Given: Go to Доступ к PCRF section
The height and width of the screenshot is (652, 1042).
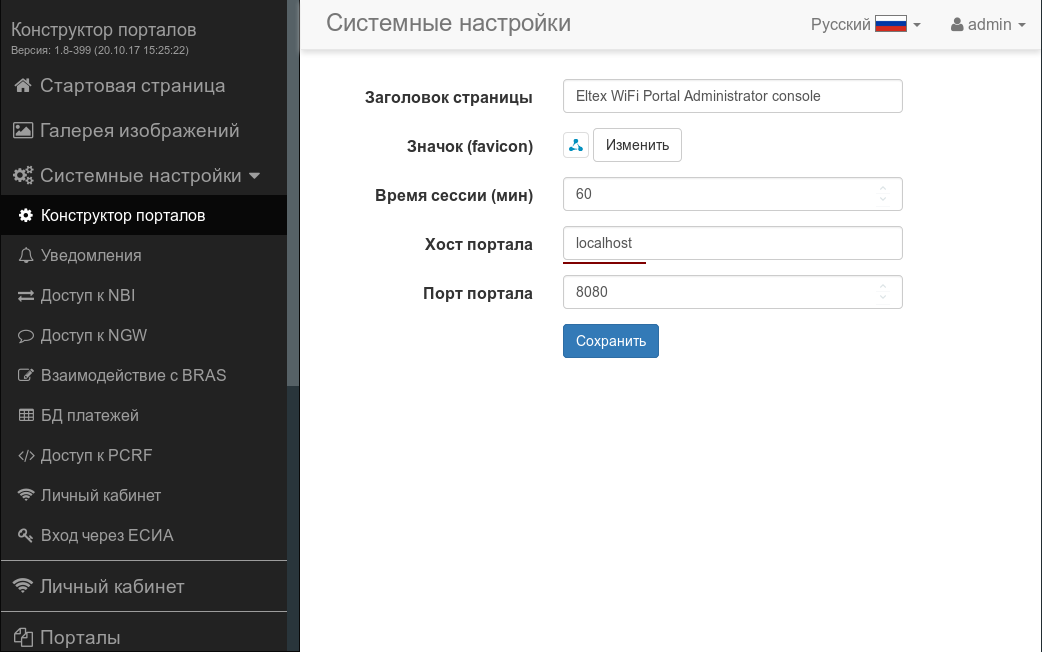Looking at the screenshot, I should coord(96,456).
